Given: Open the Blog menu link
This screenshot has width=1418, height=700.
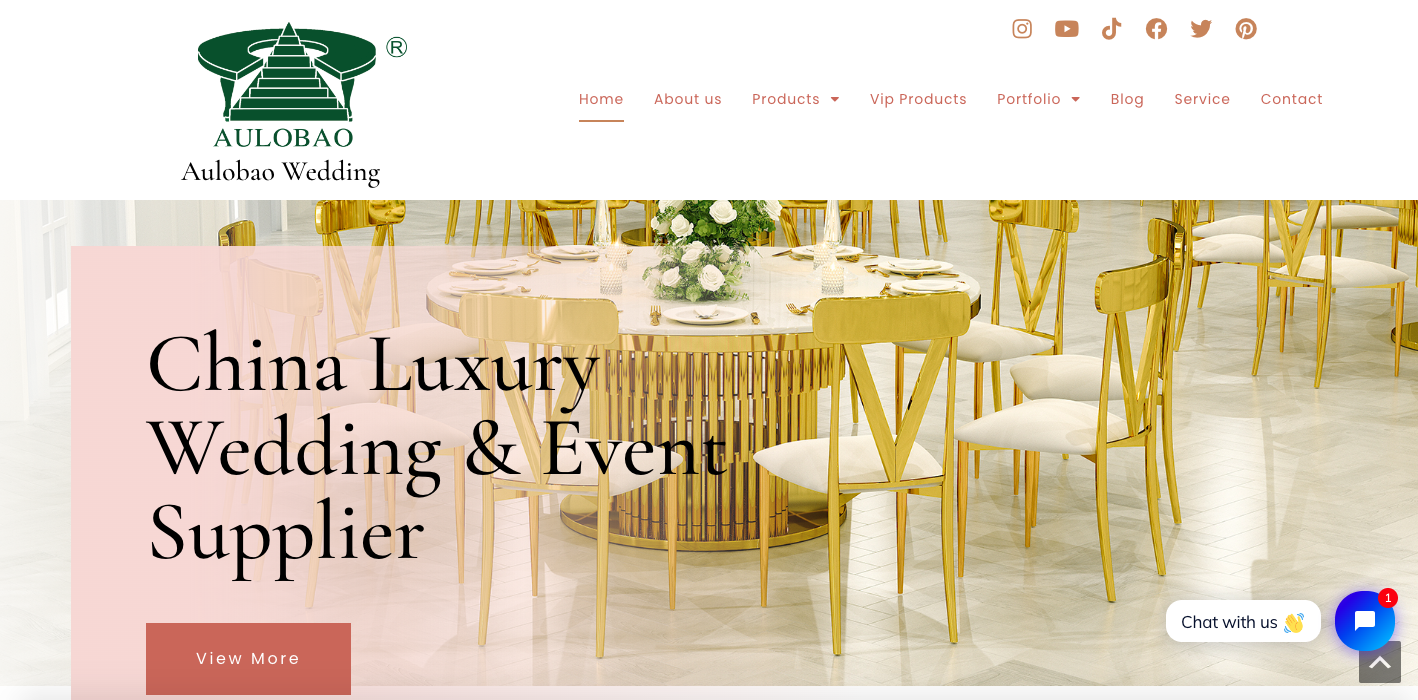Looking at the screenshot, I should [1127, 99].
